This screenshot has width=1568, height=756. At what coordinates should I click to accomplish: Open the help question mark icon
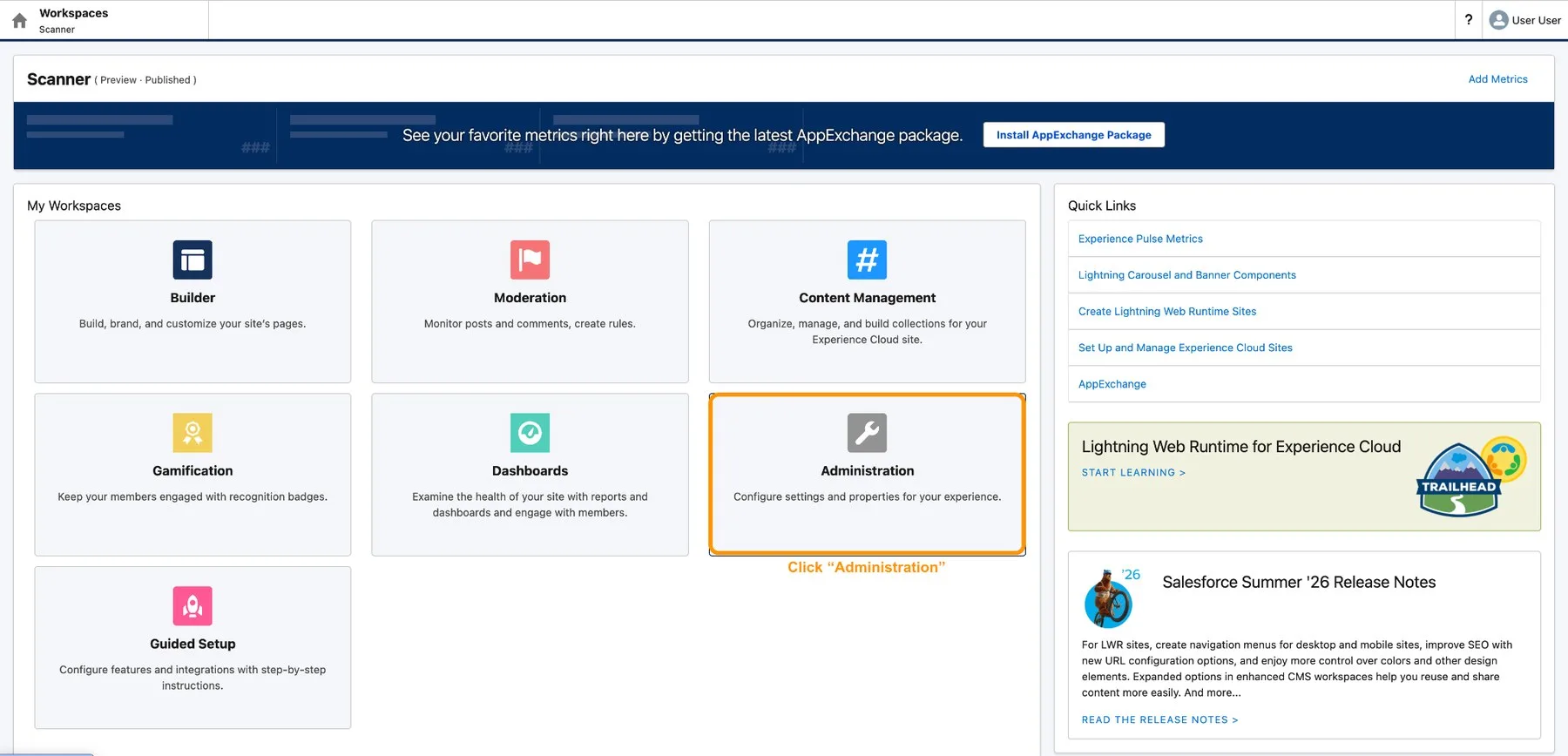pyautogui.click(x=1469, y=19)
